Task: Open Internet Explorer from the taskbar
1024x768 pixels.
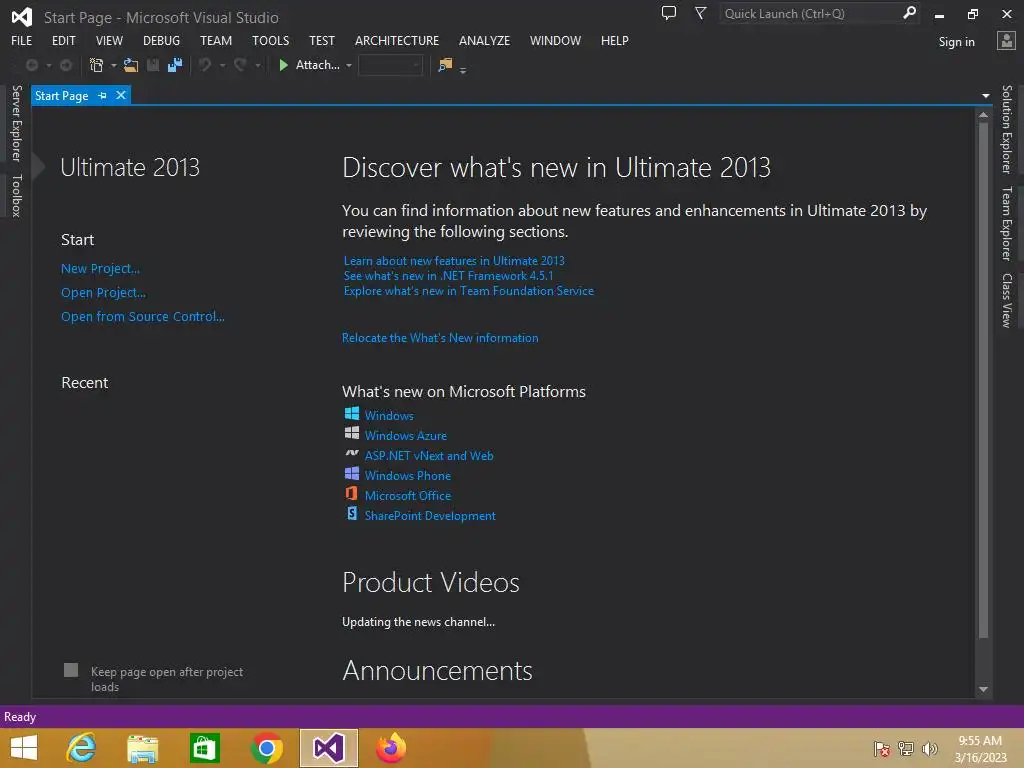Action: 81,748
